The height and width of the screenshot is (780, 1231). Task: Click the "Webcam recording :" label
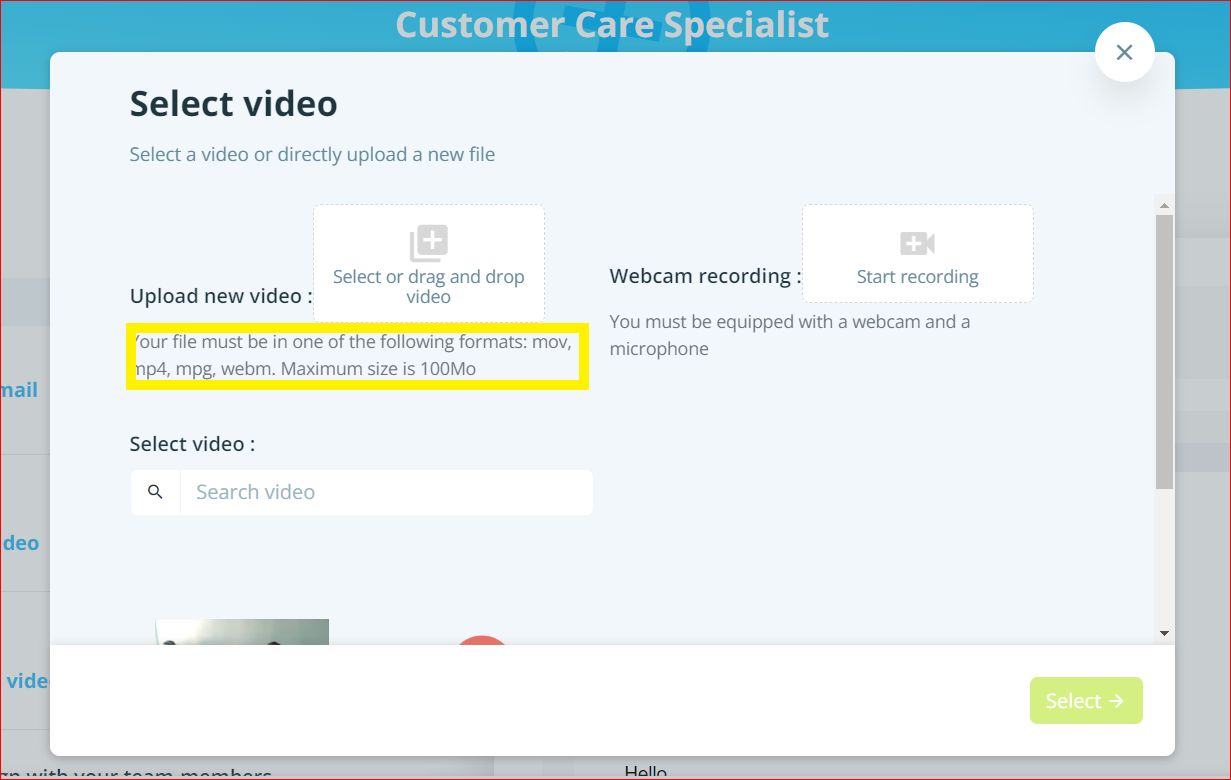point(705,276)
